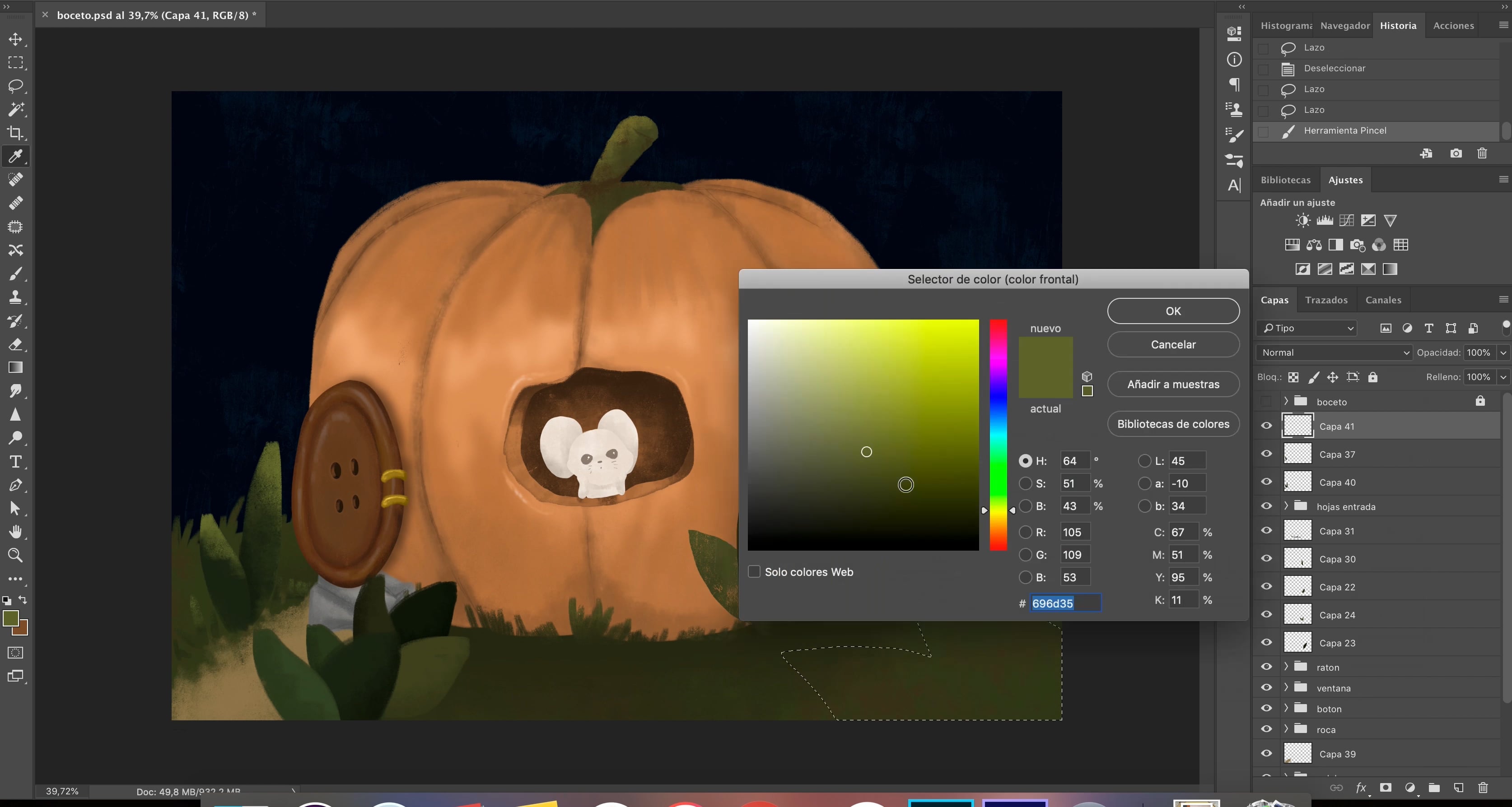
Task: Expand the hojas entrada group
Action: (x=1286, y=506)
